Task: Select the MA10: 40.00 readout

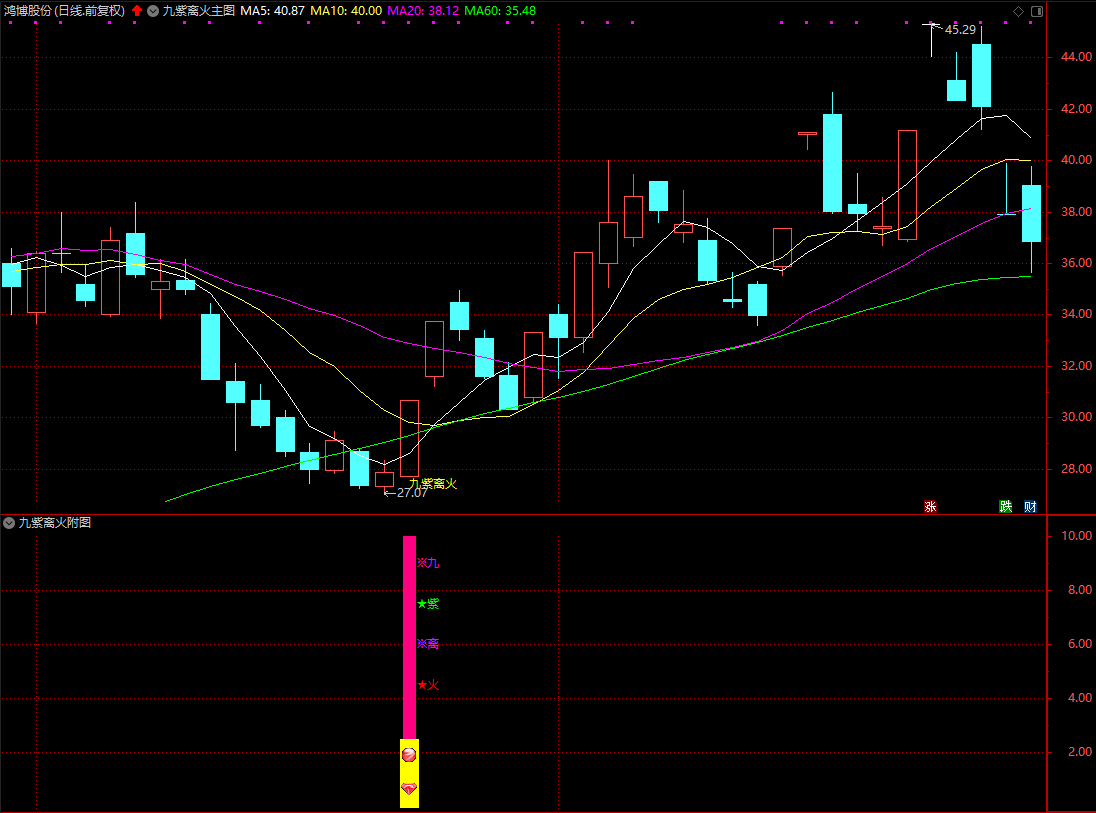Action: [x=346, y=11]
